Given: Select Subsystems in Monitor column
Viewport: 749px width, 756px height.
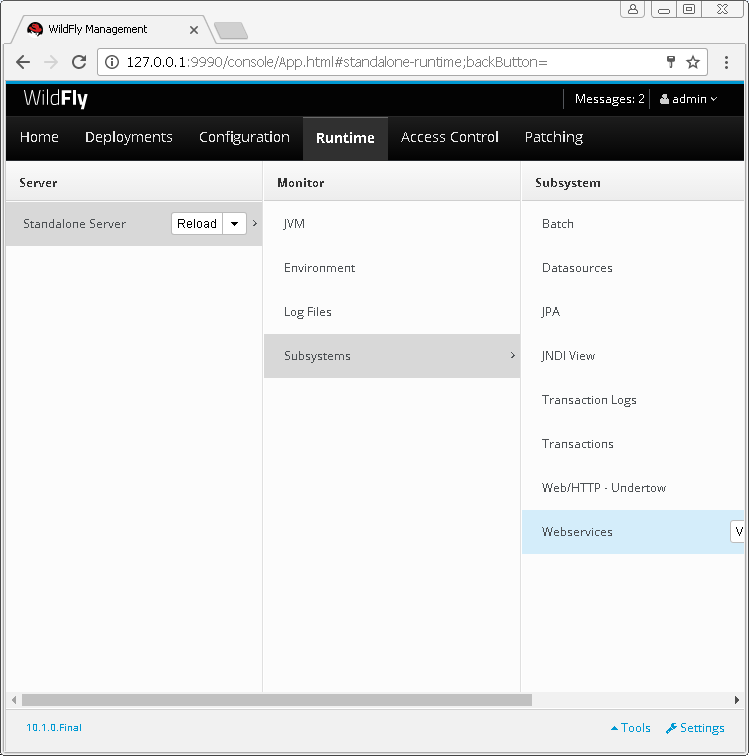Looking at the screenshot, I should point(392,356).
